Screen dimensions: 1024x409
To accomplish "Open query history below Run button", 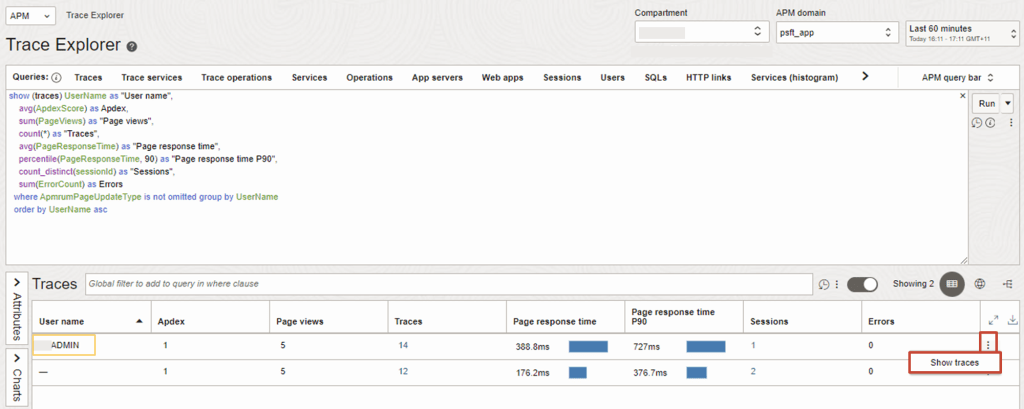I will point(977,123).
